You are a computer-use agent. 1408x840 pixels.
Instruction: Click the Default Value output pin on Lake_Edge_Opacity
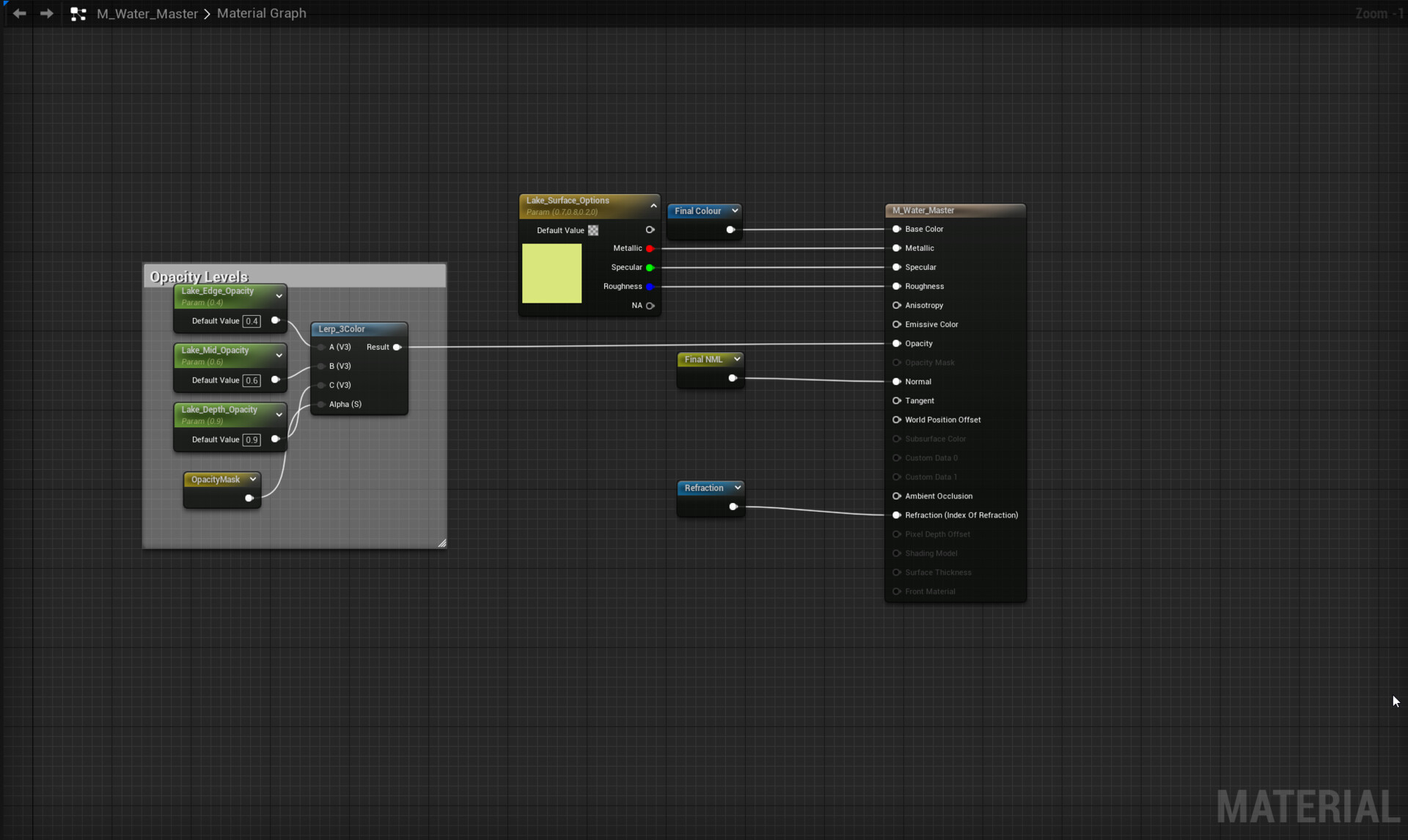point(274,320)
